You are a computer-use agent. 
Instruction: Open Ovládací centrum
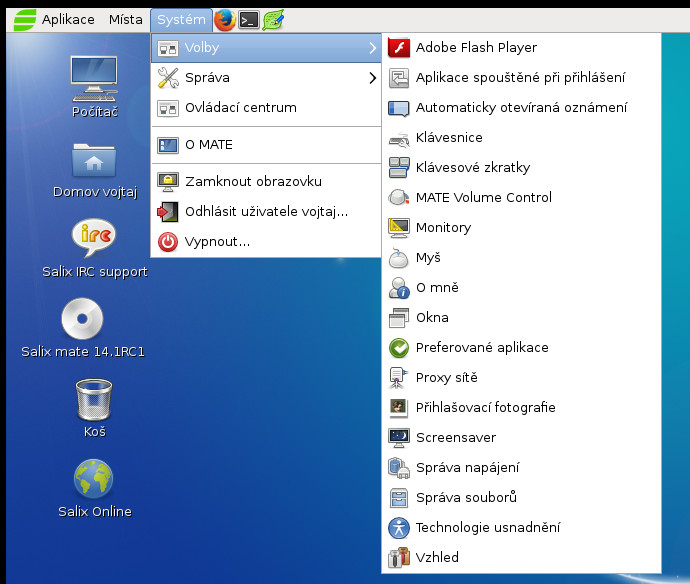pyautogui.click(x=266, y=108)
